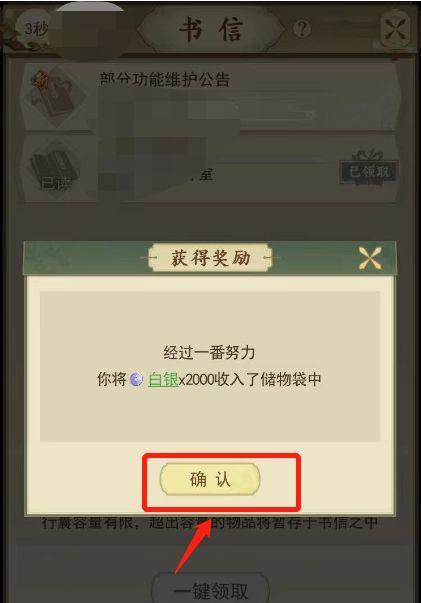The image size is (421, 603).
Task: Click the 3秒 countdown timer
Action: (x=35, y=29)
